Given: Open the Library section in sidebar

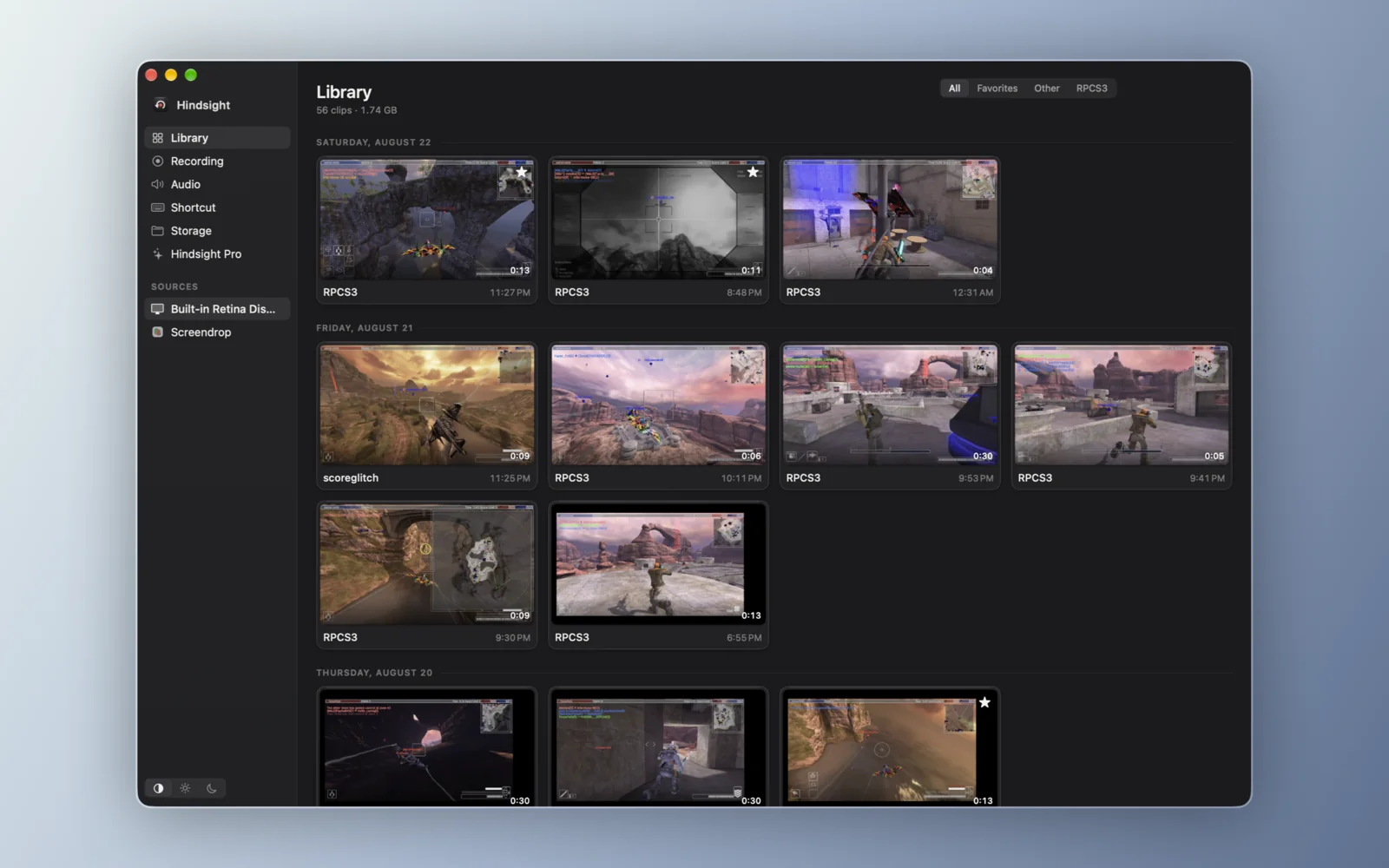Looking at the screenshot, I should (x=217, y=138).
